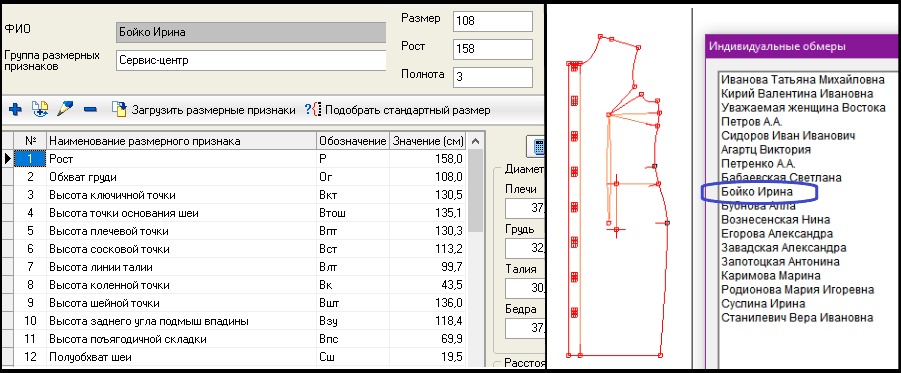Click the Значение (см) column header
Image resolution: width=901 pixels, height=373 pixels.
(429, 141)
